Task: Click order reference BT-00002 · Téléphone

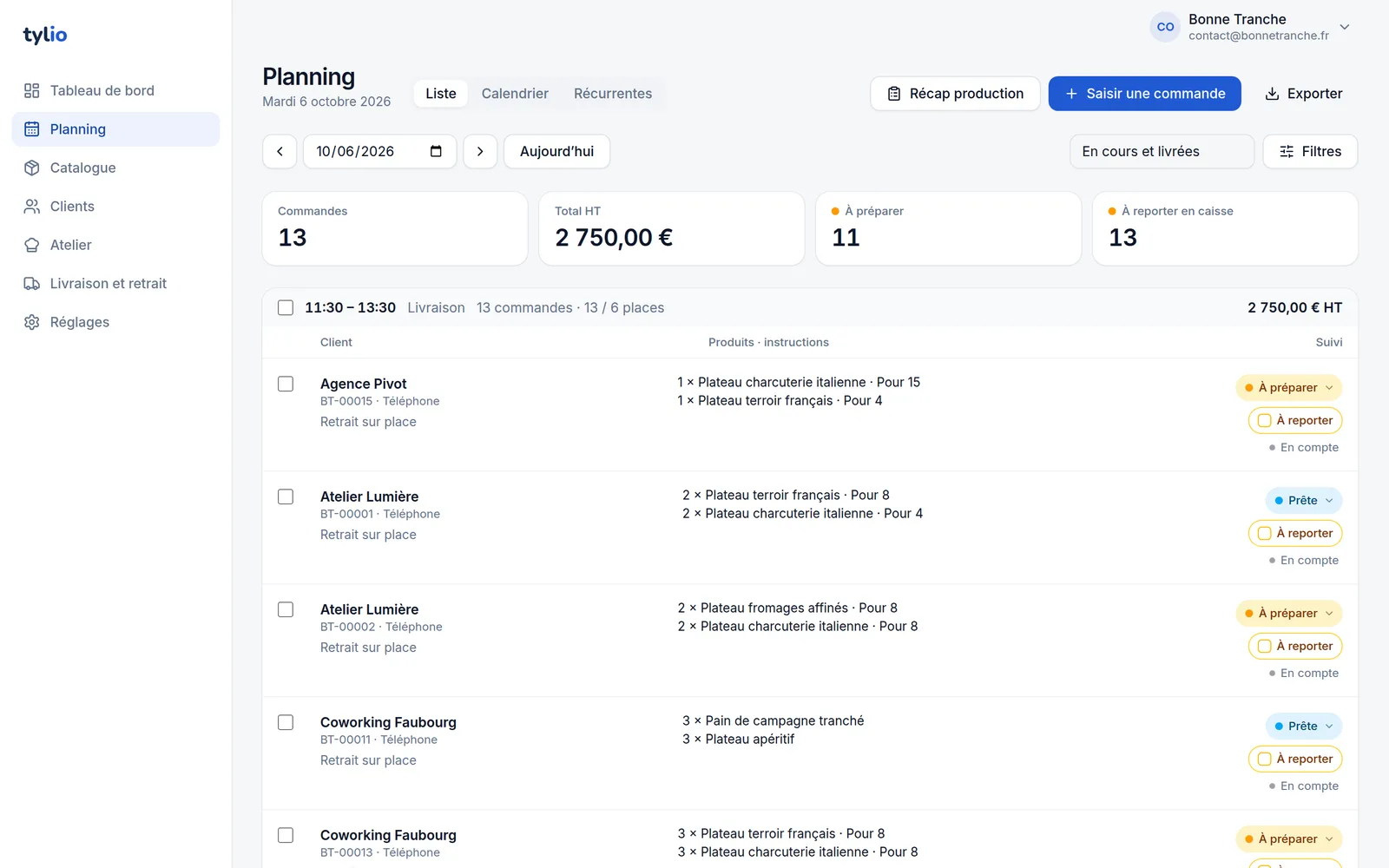Action: (x=381, y=627)
